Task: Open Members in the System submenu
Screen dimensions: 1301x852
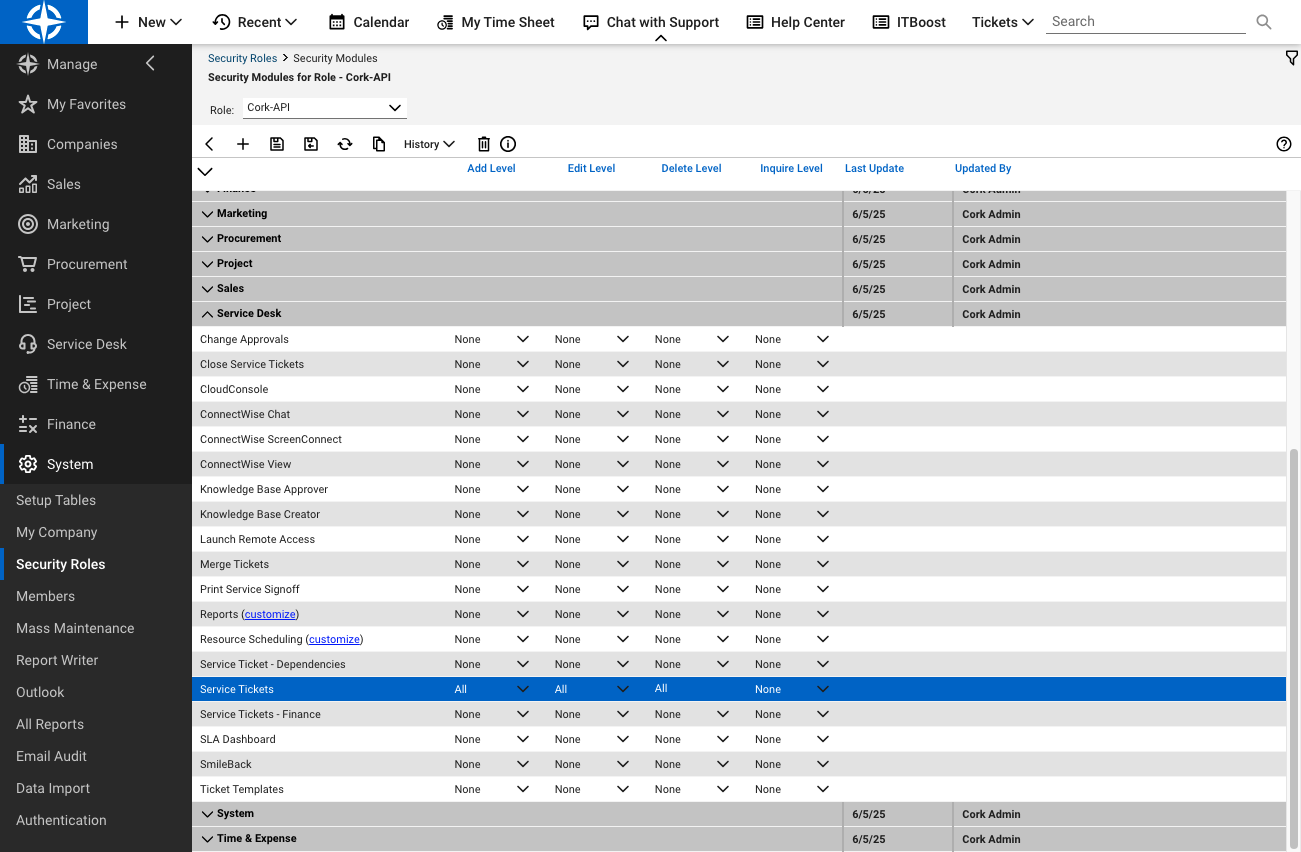Action: click(45, 596)
